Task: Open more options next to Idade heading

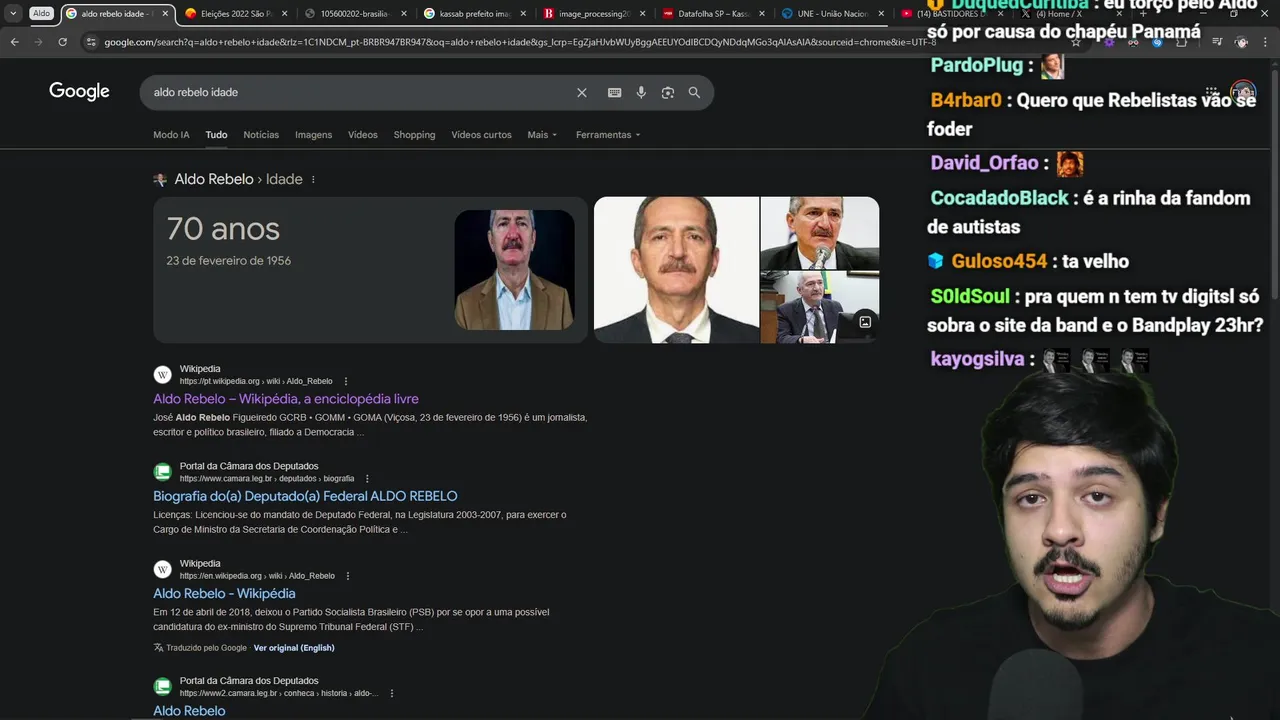Action: (x=313, y=180)
